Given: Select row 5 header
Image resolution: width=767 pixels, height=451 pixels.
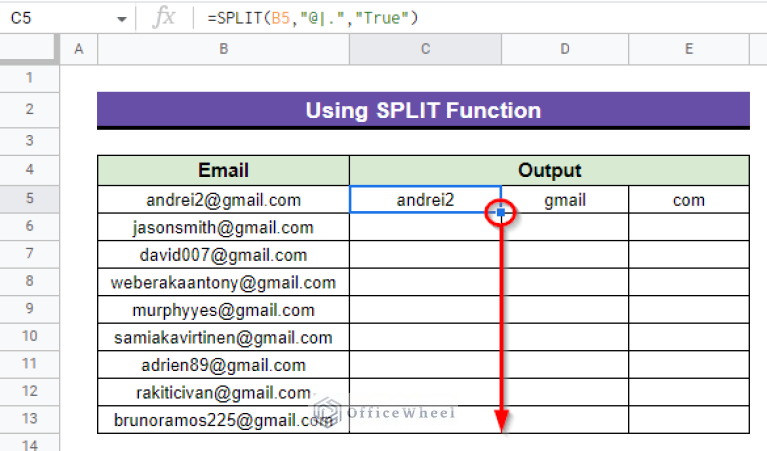Looking at the screenshot, I should click(x=29, y=199).
